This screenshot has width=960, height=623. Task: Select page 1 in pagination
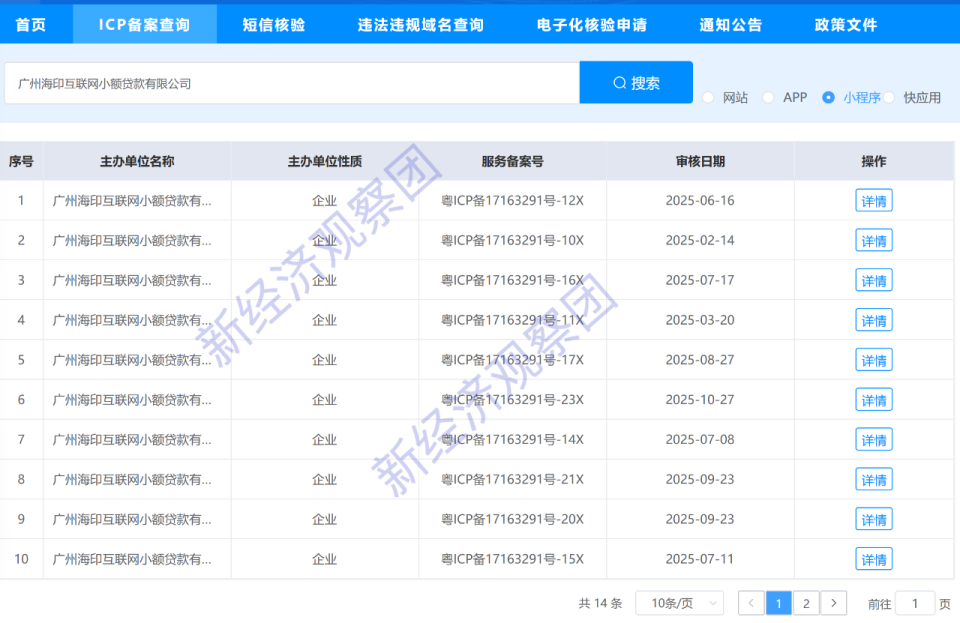click(779, 603)
